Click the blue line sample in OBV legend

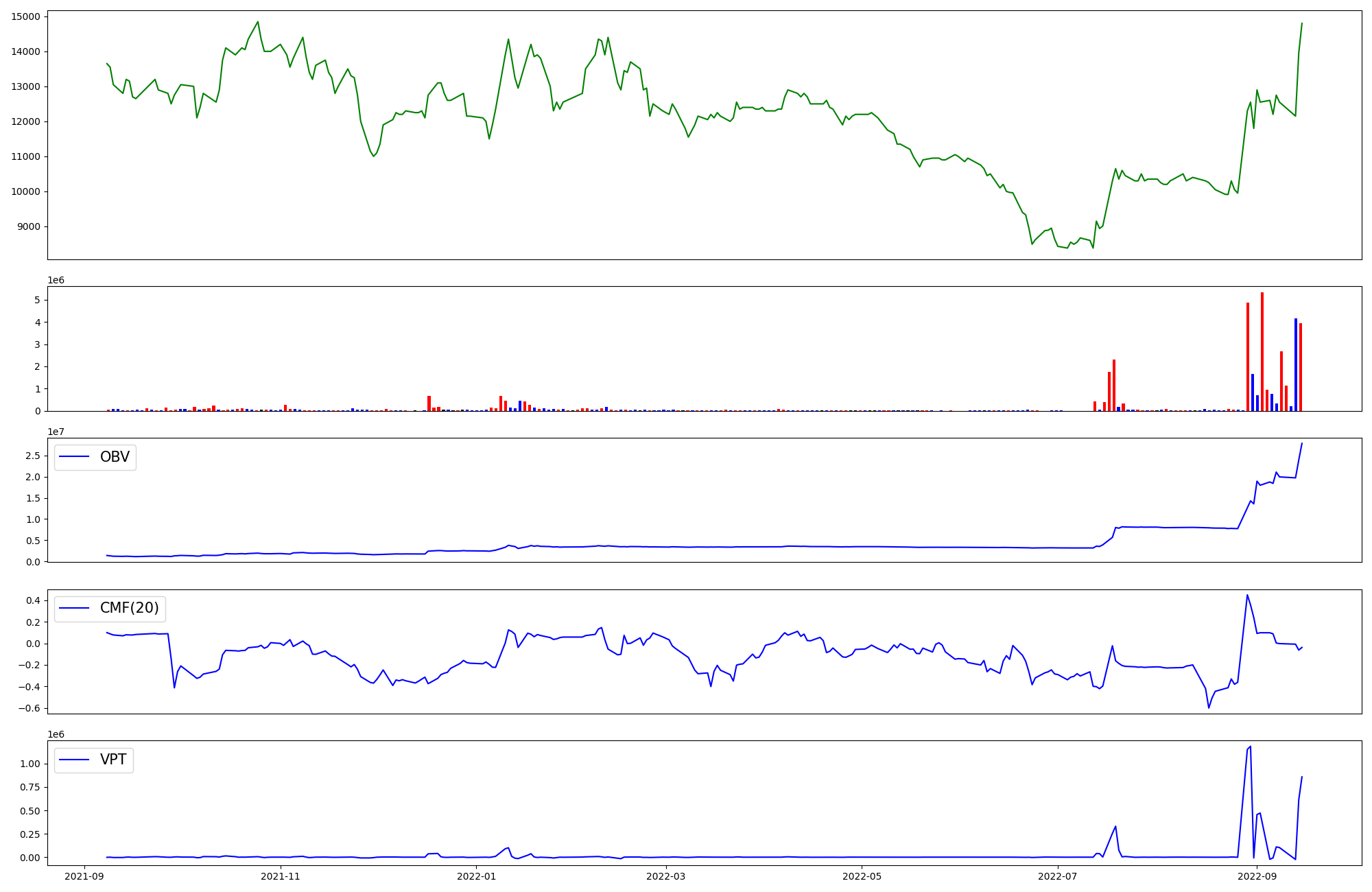click(75, 457)
